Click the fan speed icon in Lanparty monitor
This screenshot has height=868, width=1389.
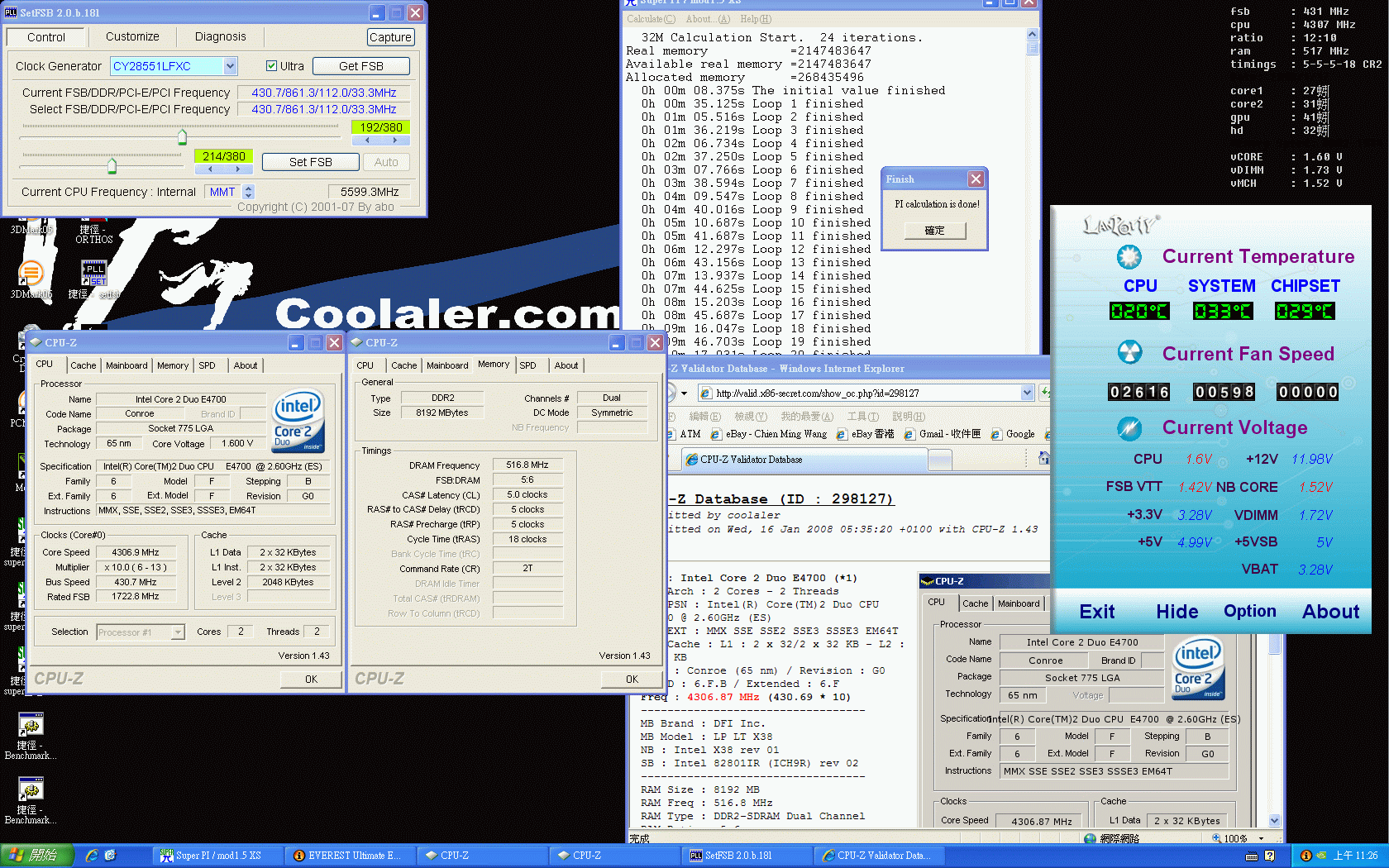click(1129, 353)
